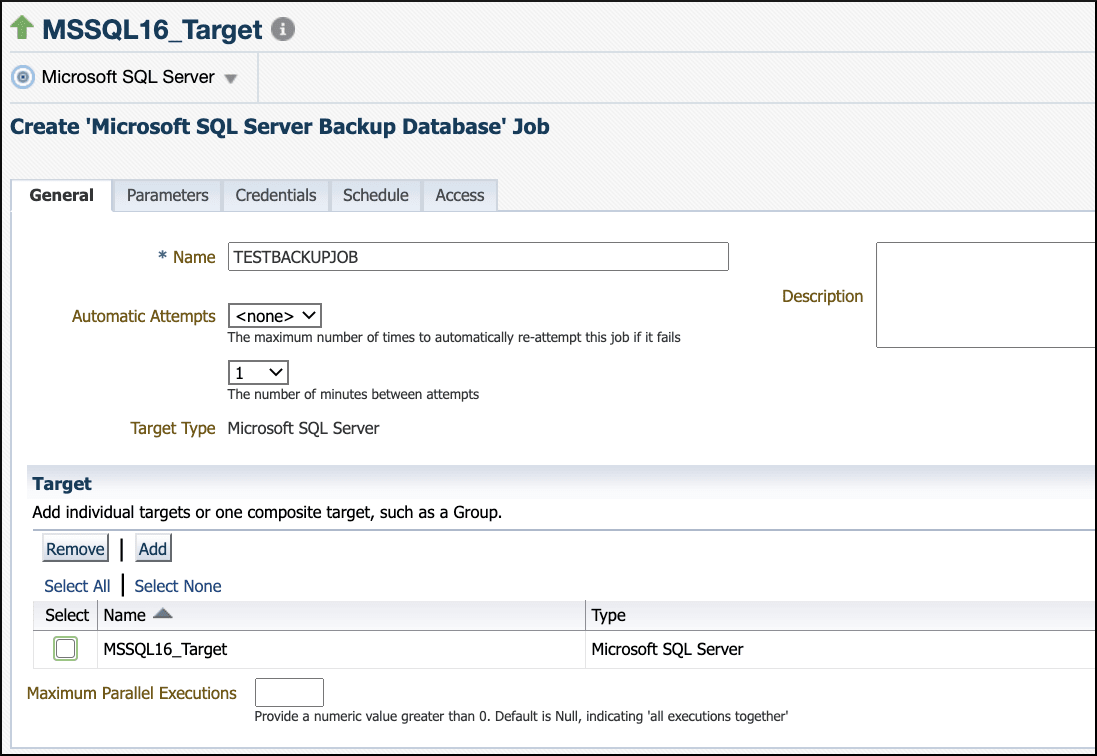Switch to the Schedule tab

(x=375, y=195)
